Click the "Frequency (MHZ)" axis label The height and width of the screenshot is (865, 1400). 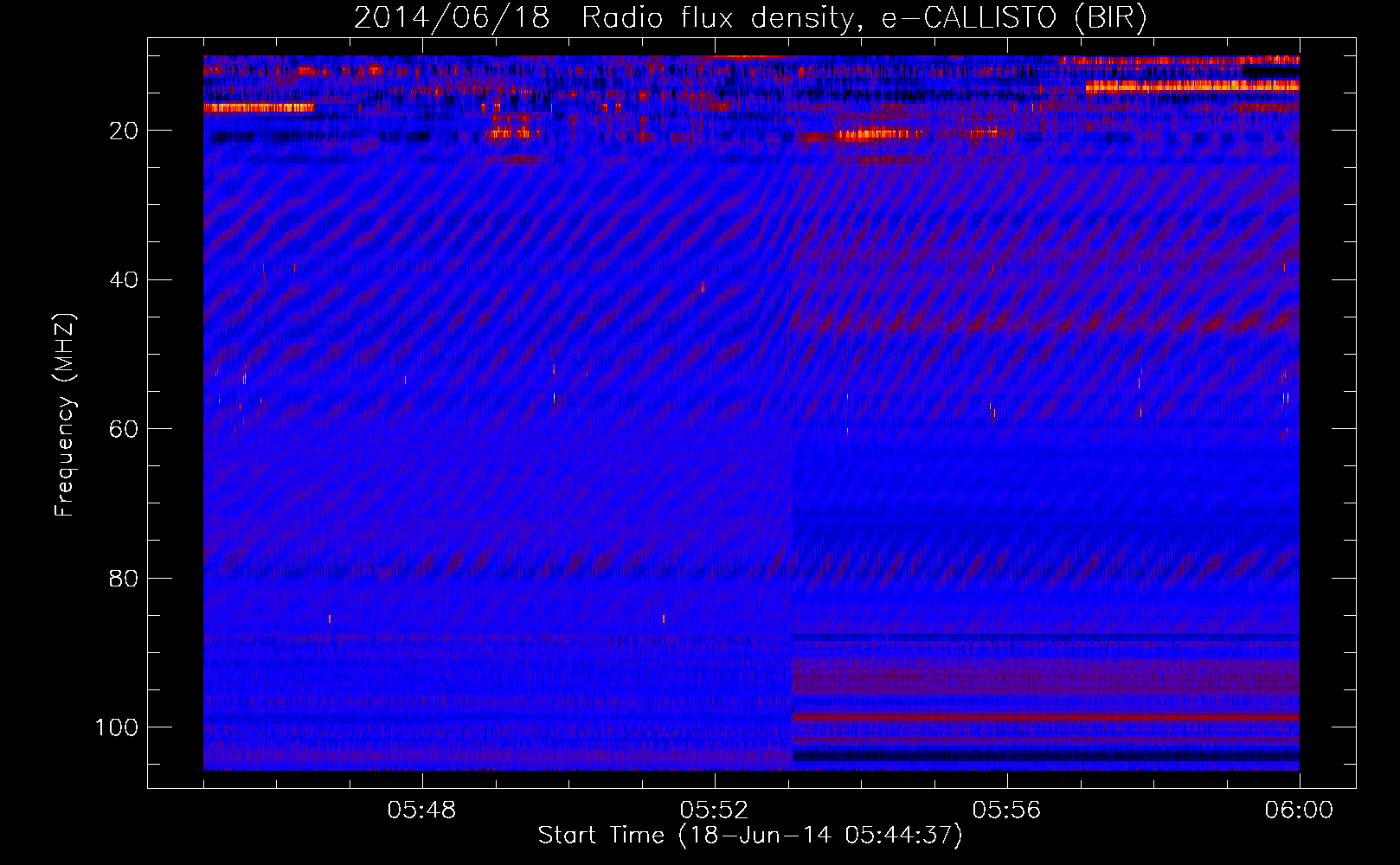coord(66,415)
